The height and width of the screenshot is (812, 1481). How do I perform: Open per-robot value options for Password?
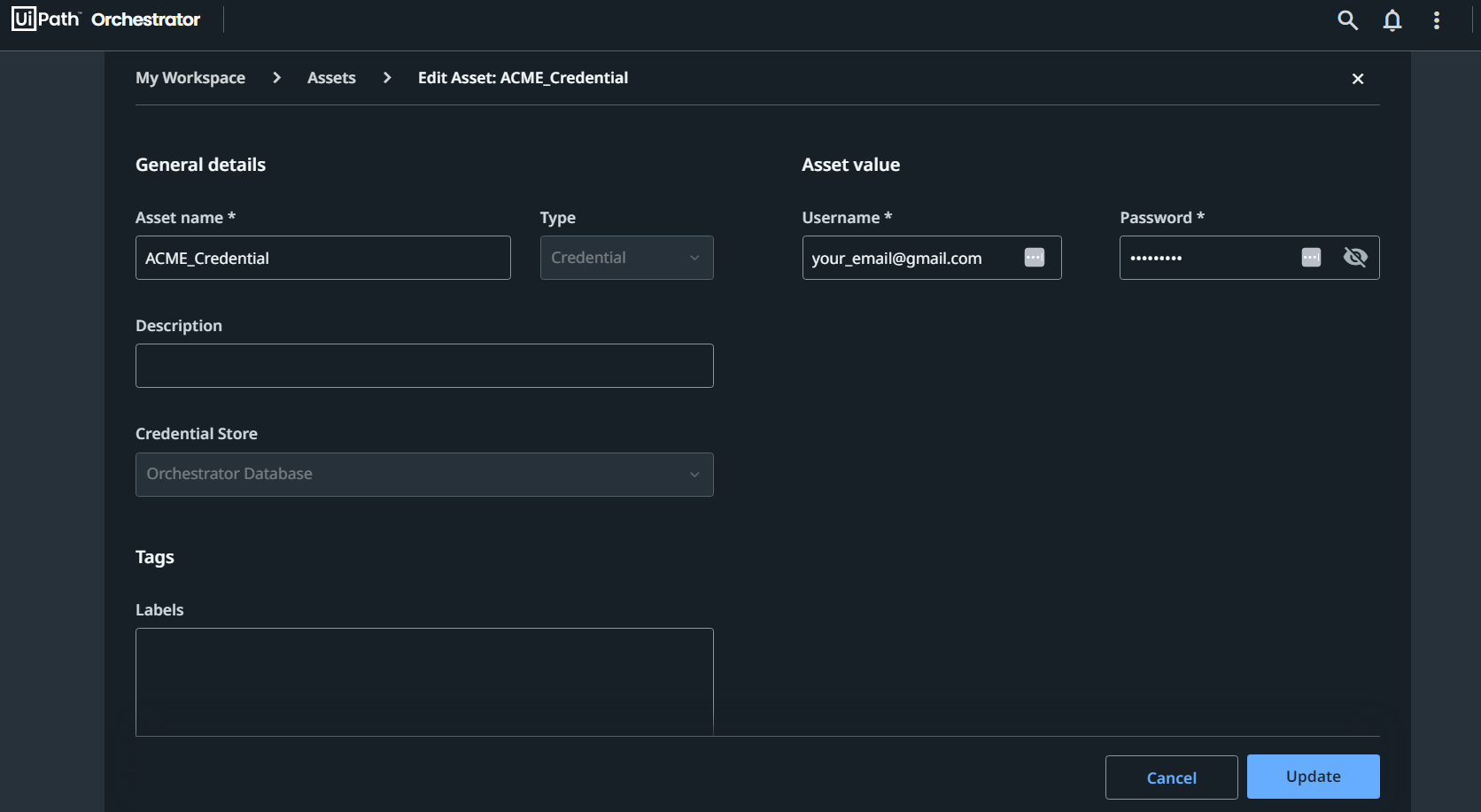click(1311, 258)
